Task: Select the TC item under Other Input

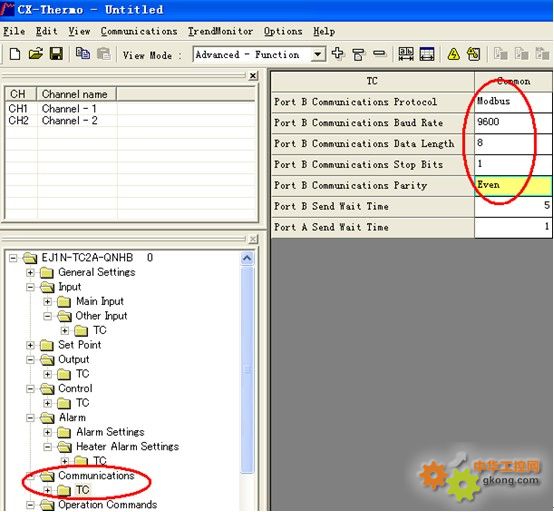Action: click(x=100, y=330)
